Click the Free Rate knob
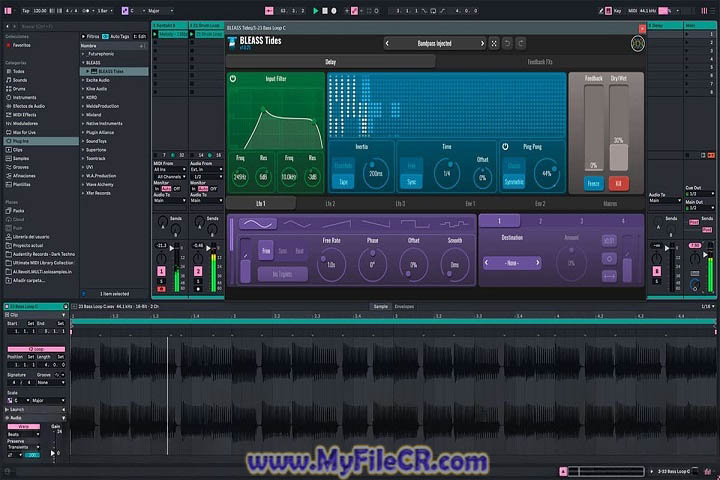 tap(331, 265)
